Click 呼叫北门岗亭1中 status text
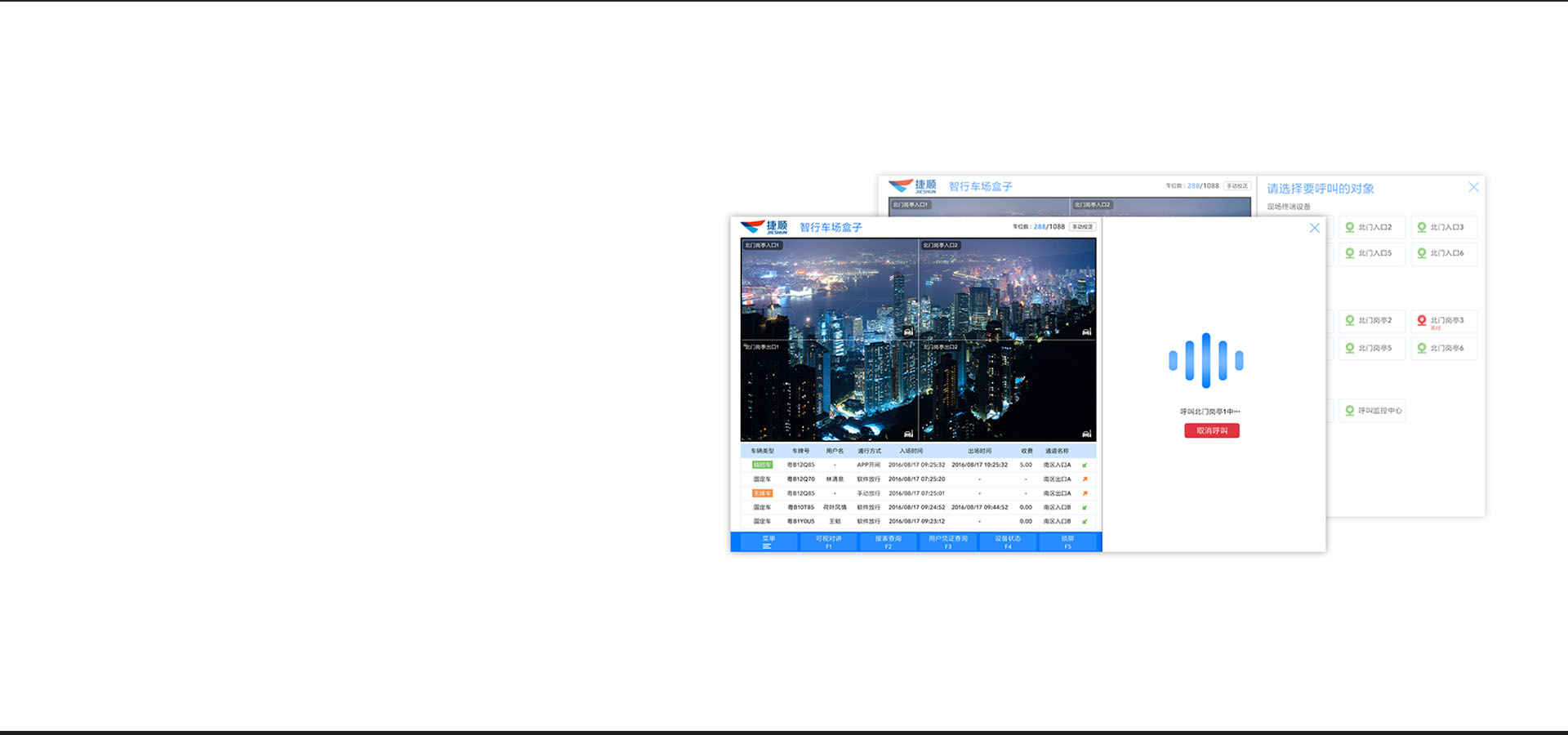Viewport: 1568px width, 735px height. tap(1209, 412)
